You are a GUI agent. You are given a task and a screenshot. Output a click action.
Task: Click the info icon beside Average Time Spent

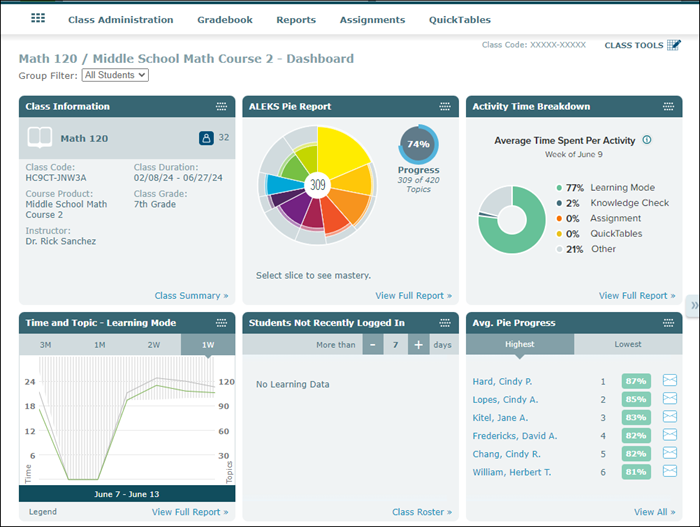pos(647,140)
